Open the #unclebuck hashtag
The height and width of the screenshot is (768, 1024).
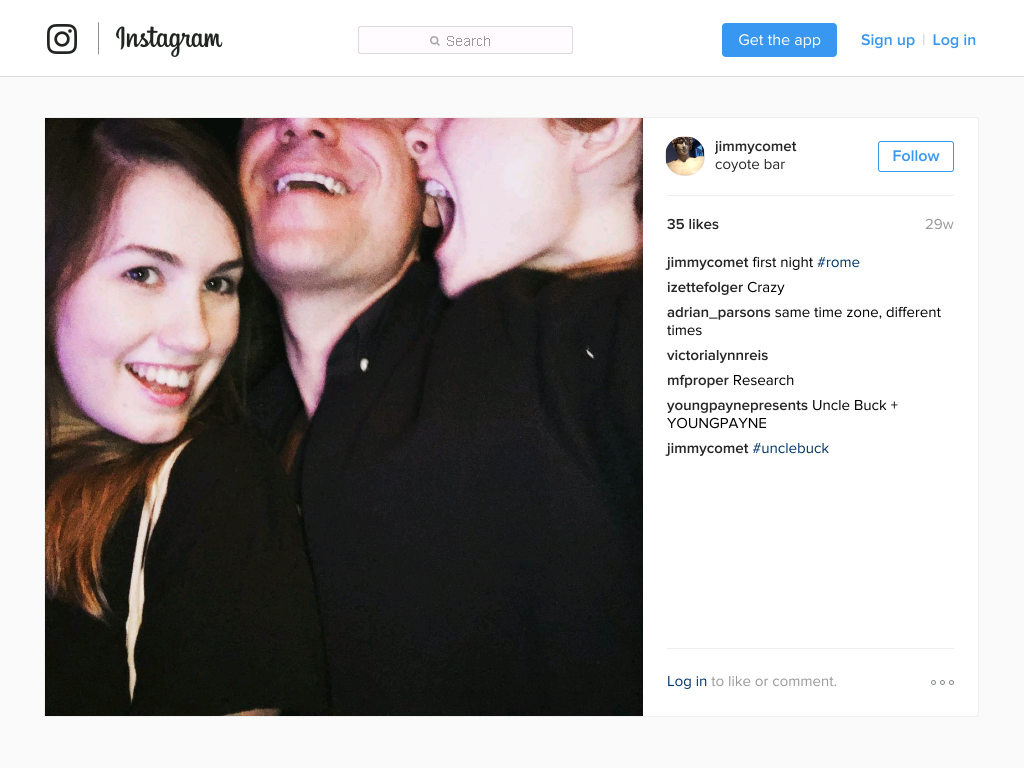tap(790, 448)
